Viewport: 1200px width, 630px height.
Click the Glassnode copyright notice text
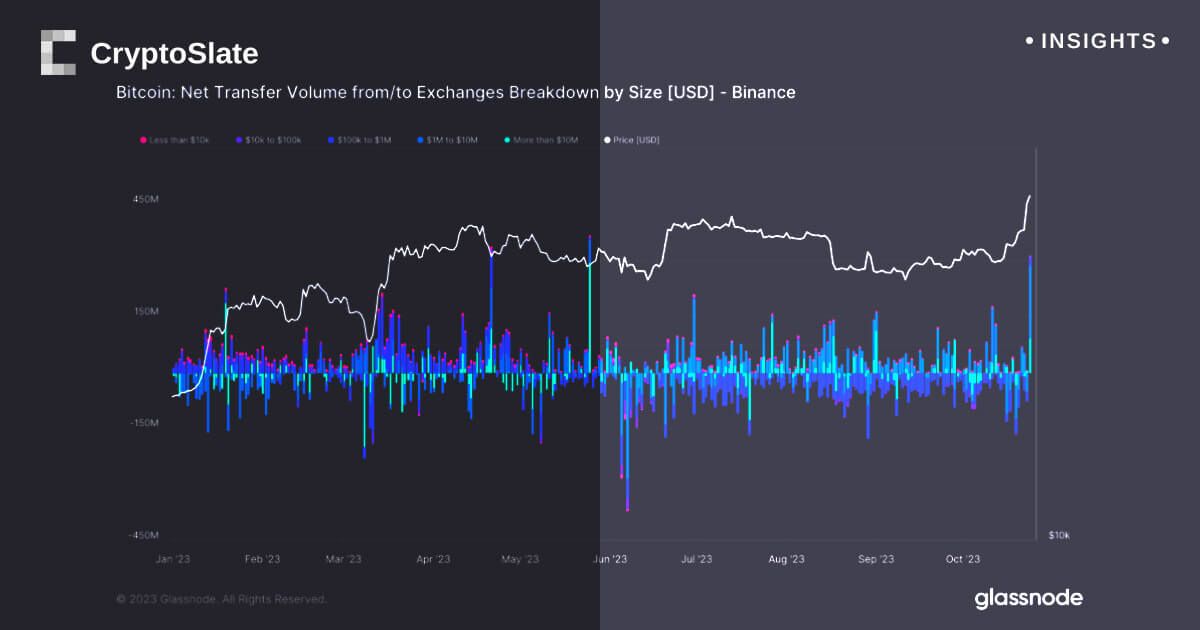pos(221,599)
